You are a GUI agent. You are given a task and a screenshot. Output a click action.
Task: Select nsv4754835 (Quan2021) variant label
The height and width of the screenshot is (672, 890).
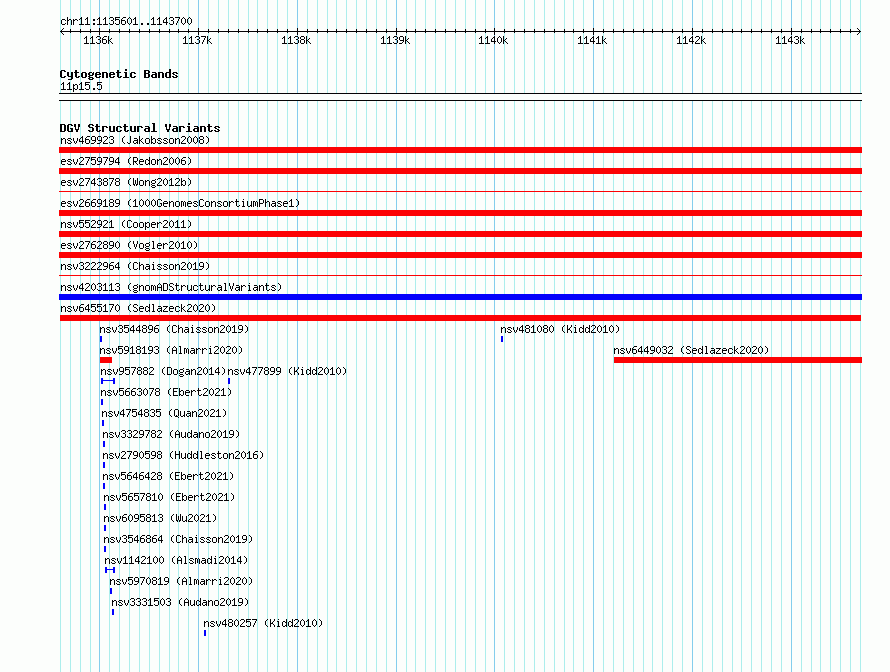164,413
